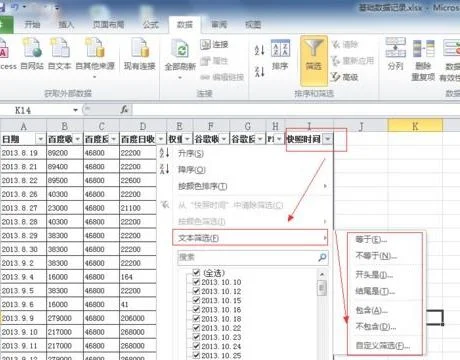Switch to the 页面布局 (Page Layout) tab
Viewport: 460px width, 360px height.
(108, 24)
